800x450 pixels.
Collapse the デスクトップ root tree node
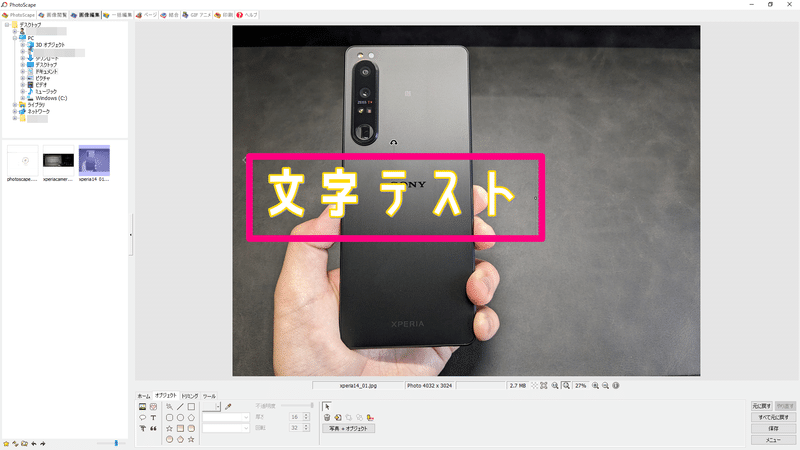point(7,24)
